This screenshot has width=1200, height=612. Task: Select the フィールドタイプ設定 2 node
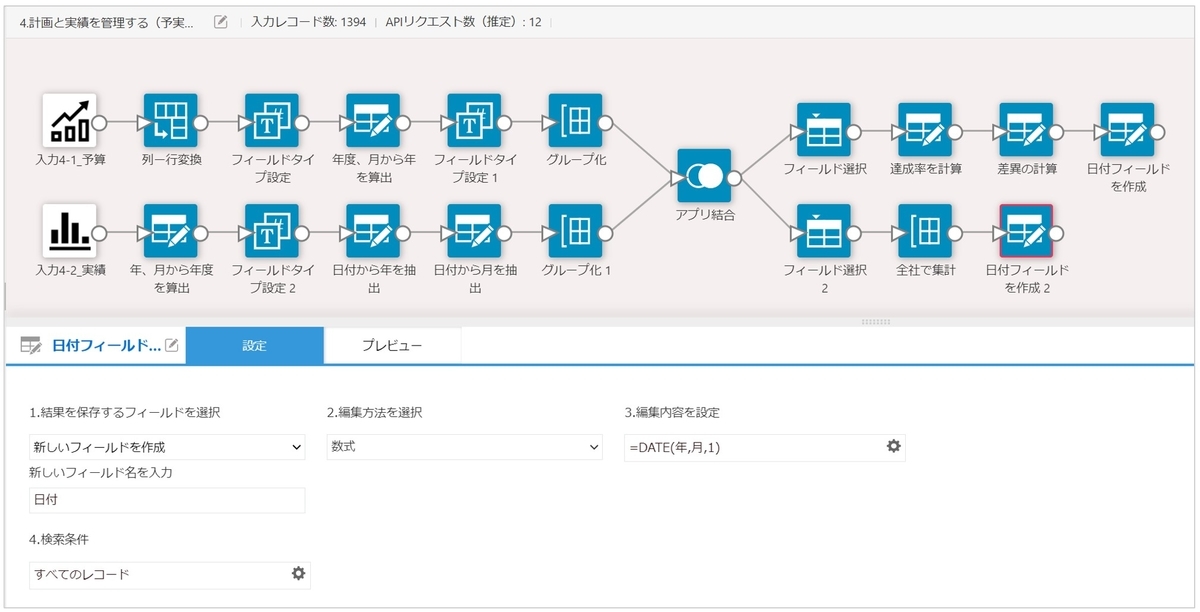click(271, 230)
